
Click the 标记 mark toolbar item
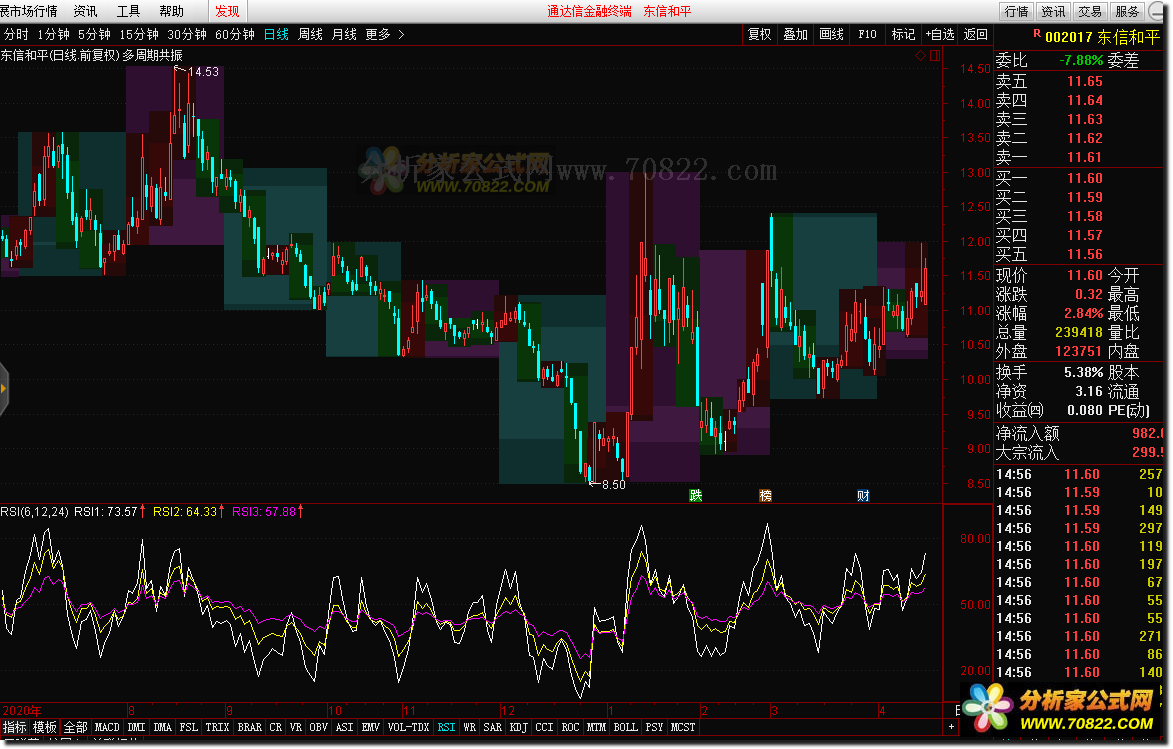tap(903, 34)
